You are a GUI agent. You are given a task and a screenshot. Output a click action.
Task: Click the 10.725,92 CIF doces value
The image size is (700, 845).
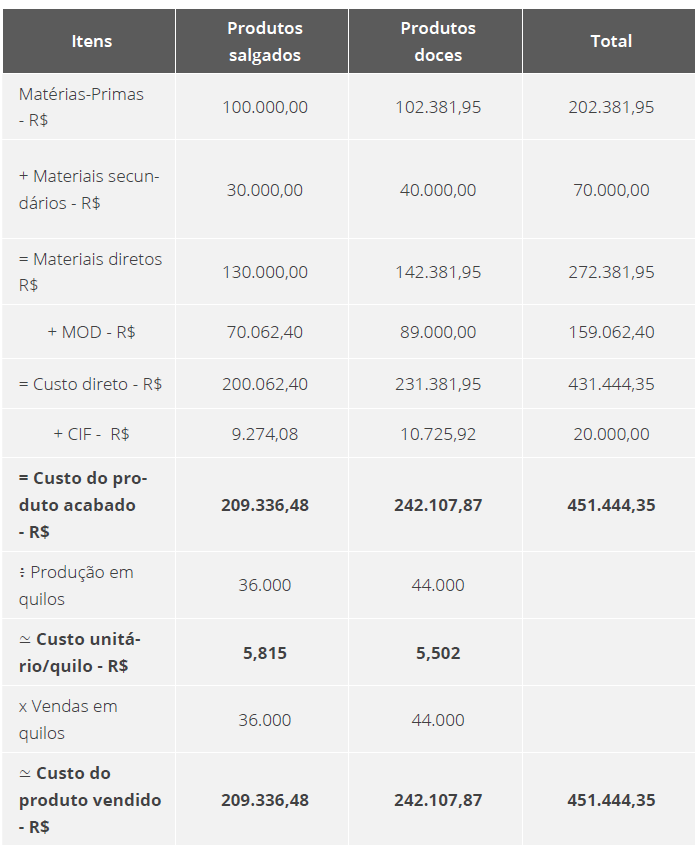(x=438, y=434)
